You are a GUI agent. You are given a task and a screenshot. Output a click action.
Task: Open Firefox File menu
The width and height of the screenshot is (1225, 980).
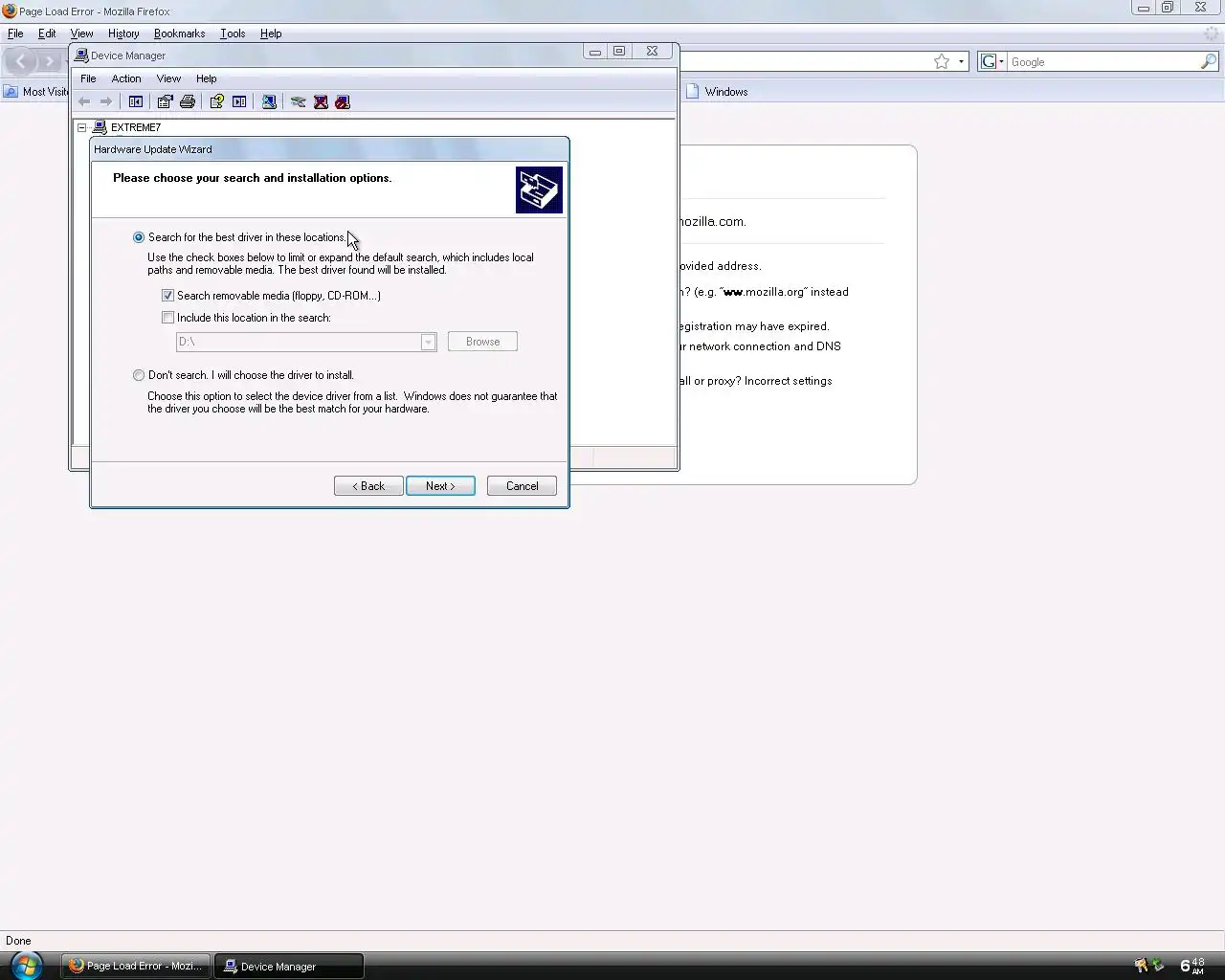click(x=15, y=33)
